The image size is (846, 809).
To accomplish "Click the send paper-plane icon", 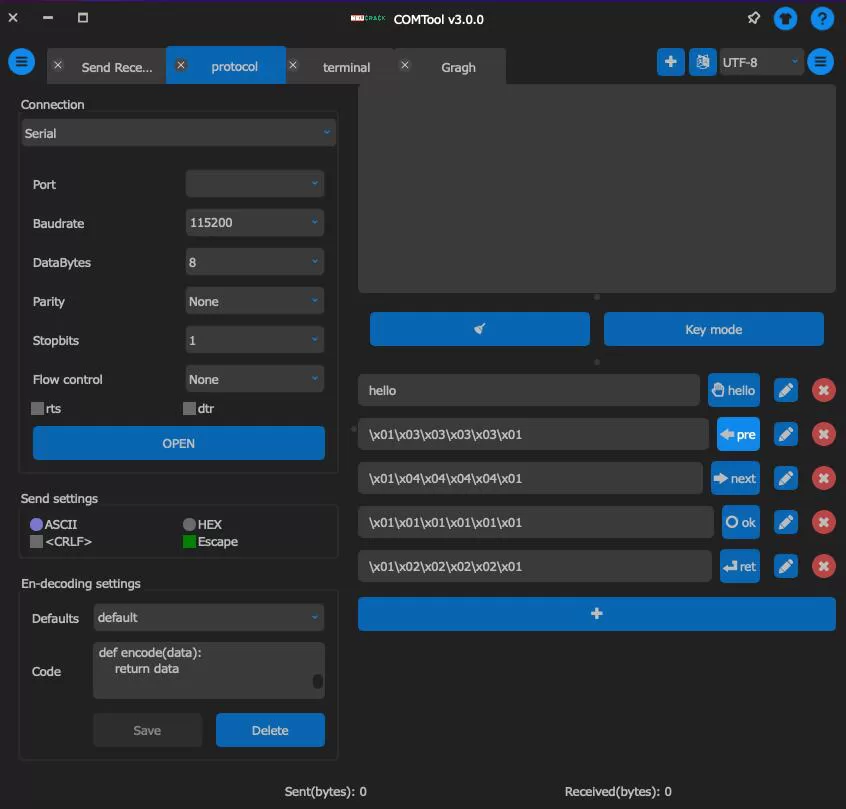I will (479, 328).
